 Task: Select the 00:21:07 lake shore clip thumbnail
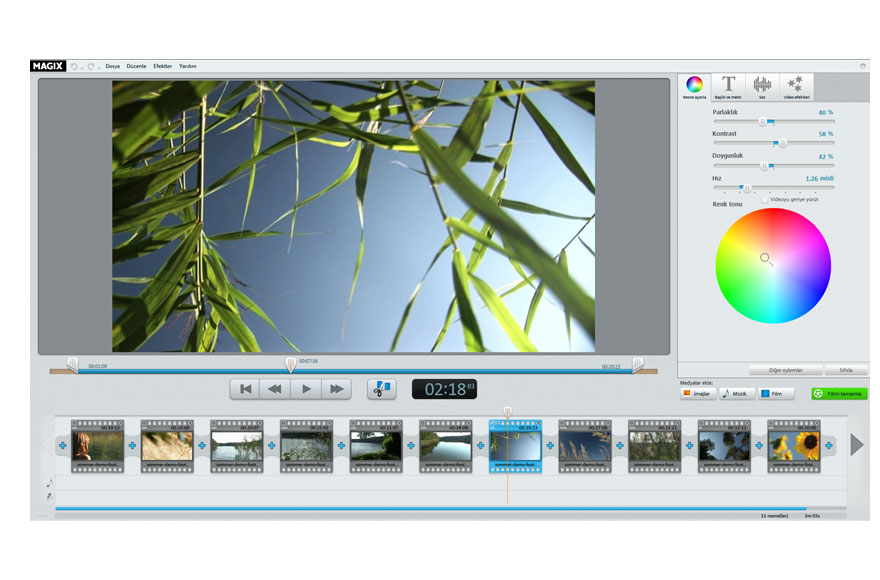[x=376, y=446]
